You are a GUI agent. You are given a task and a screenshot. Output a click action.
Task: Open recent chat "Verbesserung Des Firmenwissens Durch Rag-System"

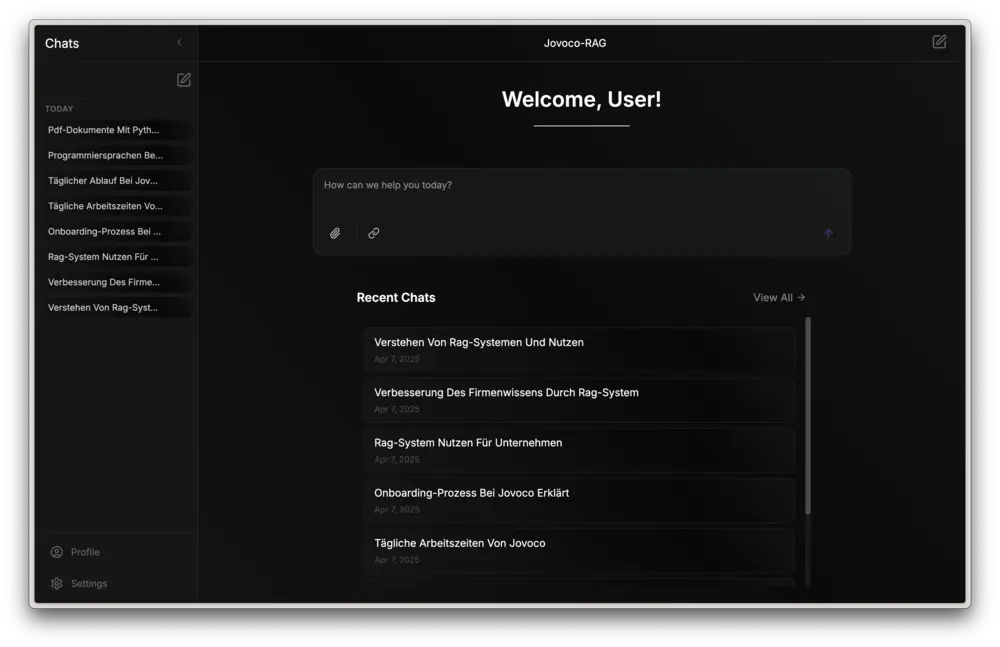click(x=579, y=400)
